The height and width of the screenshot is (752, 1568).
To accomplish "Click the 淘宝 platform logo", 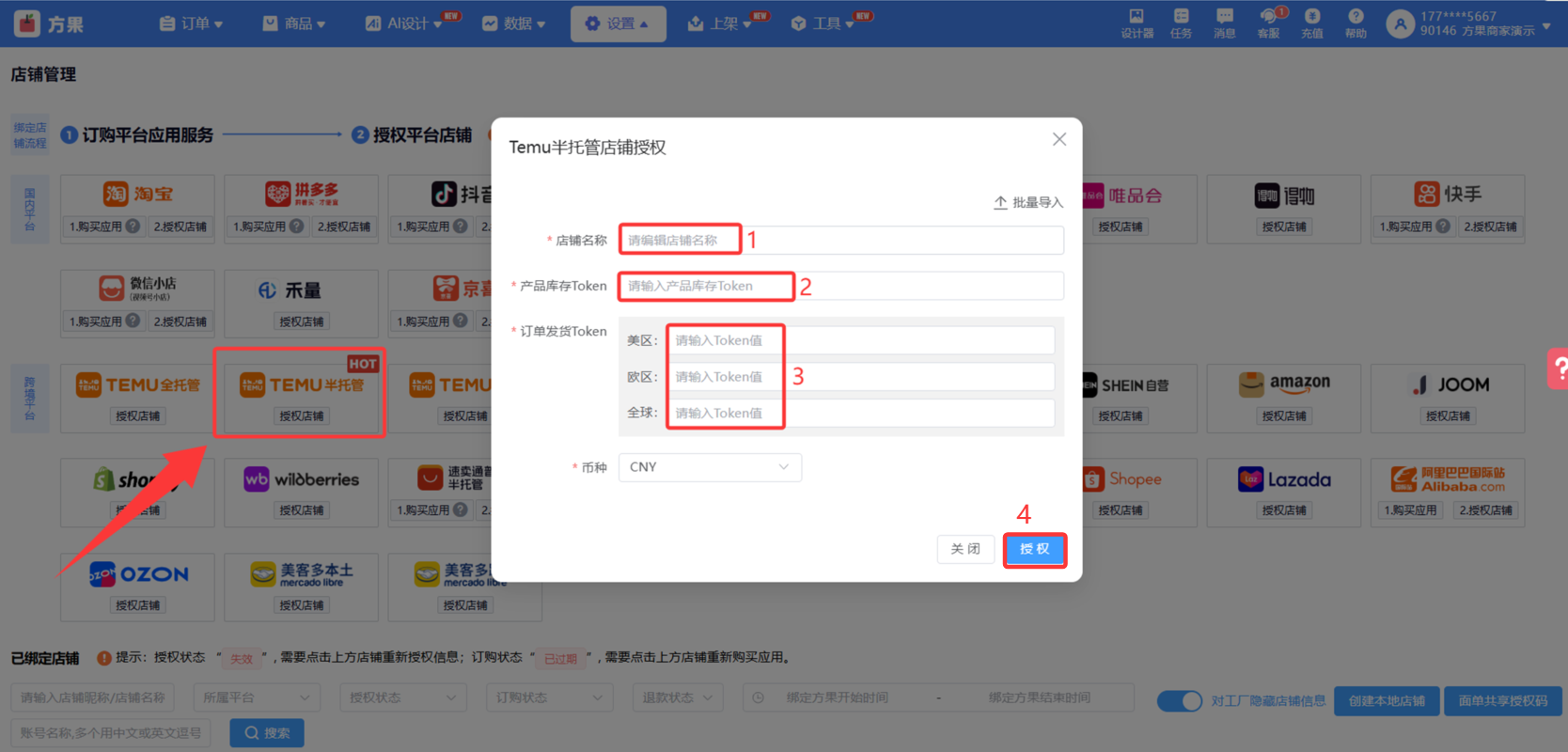I will [138, 194].
